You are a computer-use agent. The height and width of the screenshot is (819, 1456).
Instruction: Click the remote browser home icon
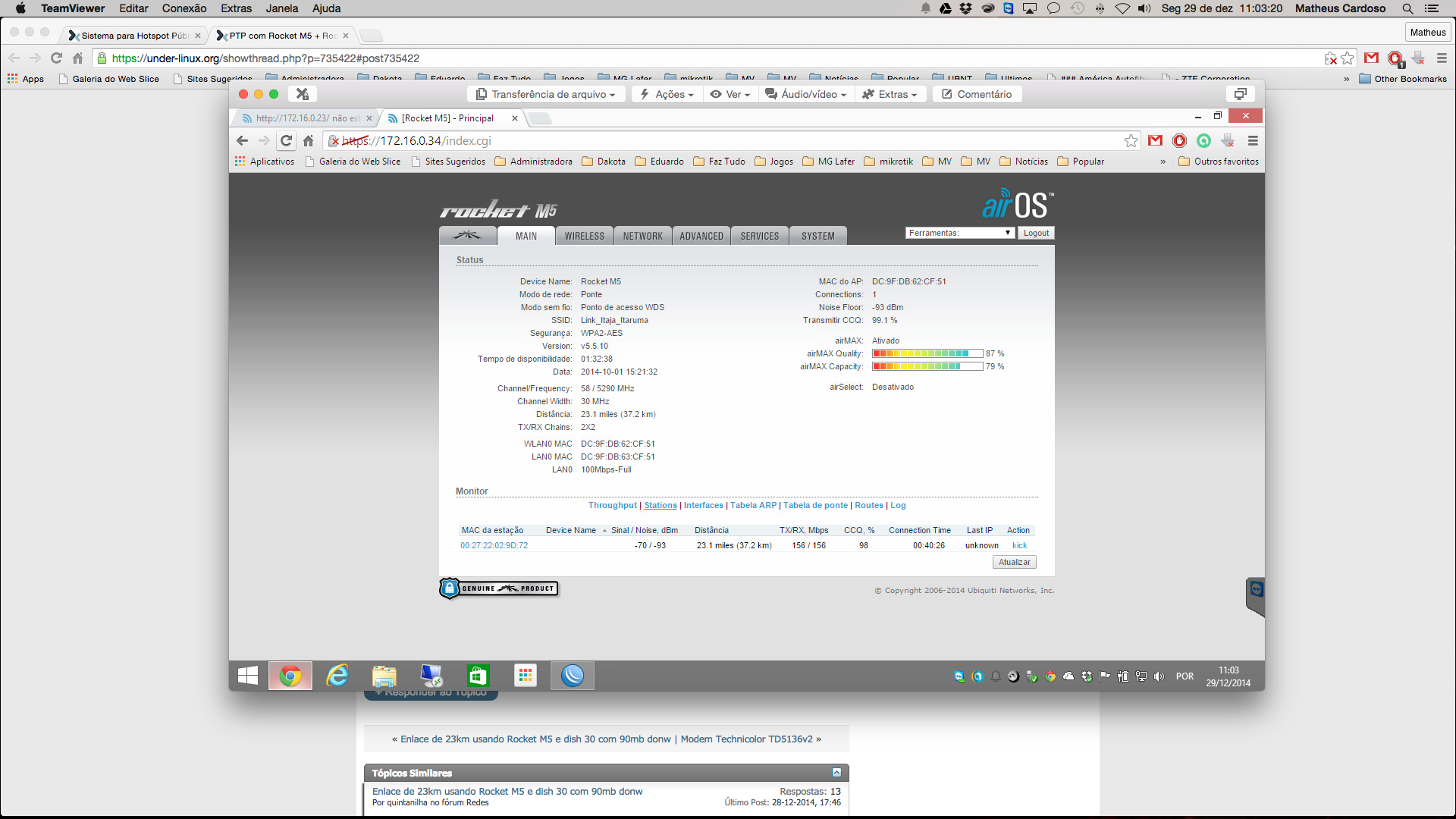308,141
